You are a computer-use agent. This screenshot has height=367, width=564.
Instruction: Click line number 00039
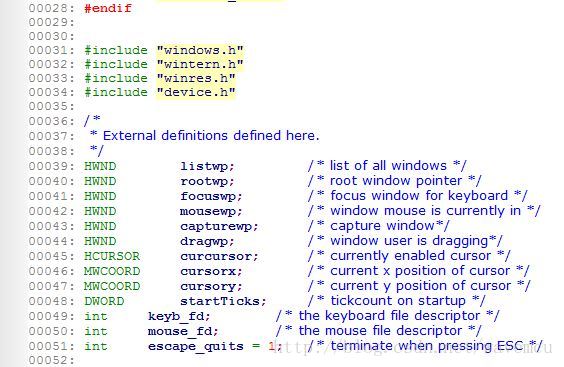(52, 166)
